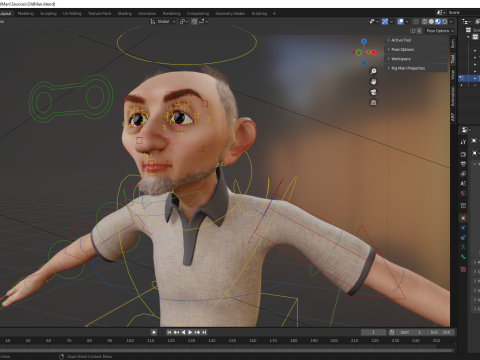This screenshot has width=480, height=360.
Task: Open the red checker Texture properties icon
Action: tap(463, 269)
